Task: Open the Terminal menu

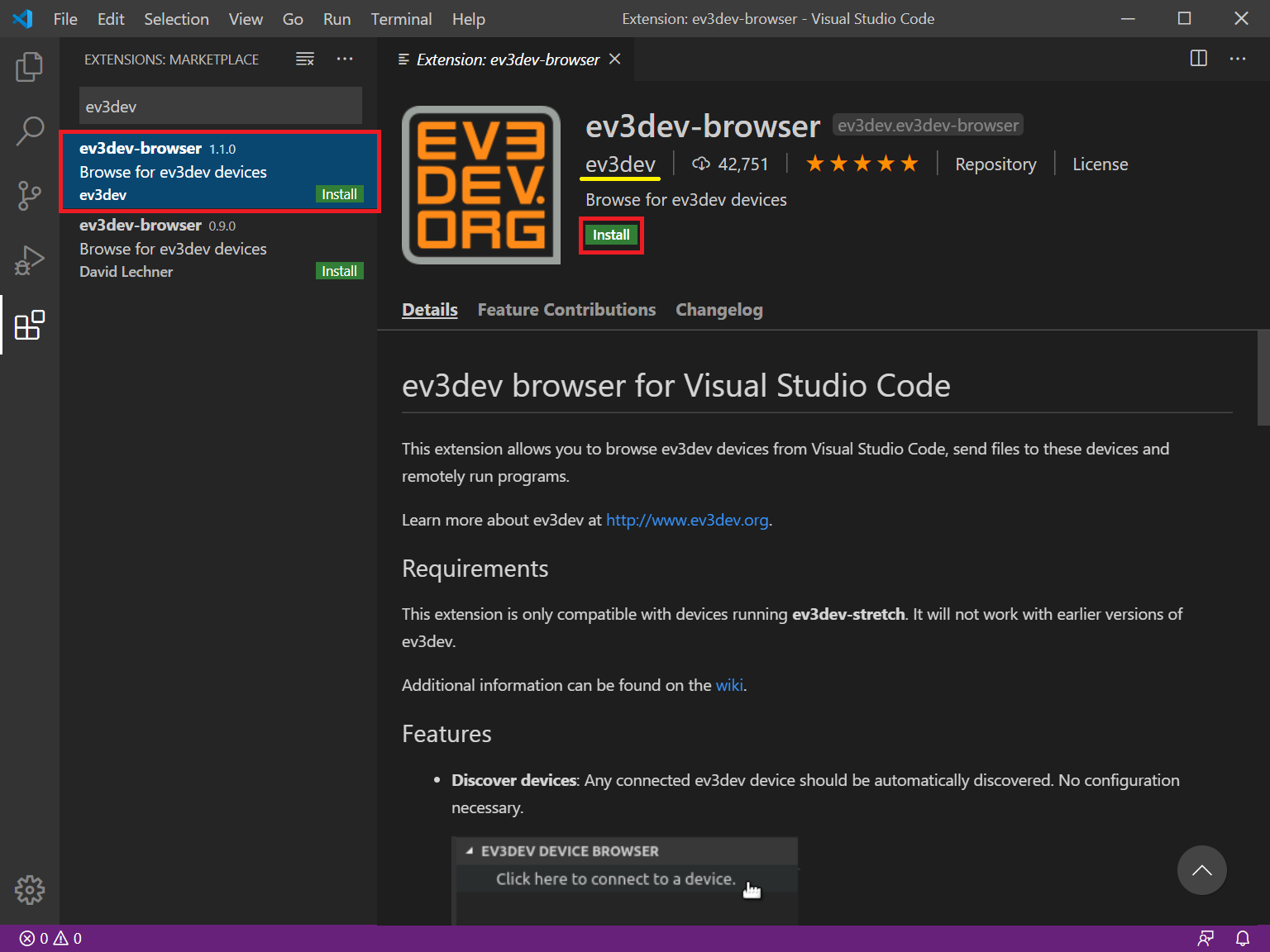Action: pos(401,18)
